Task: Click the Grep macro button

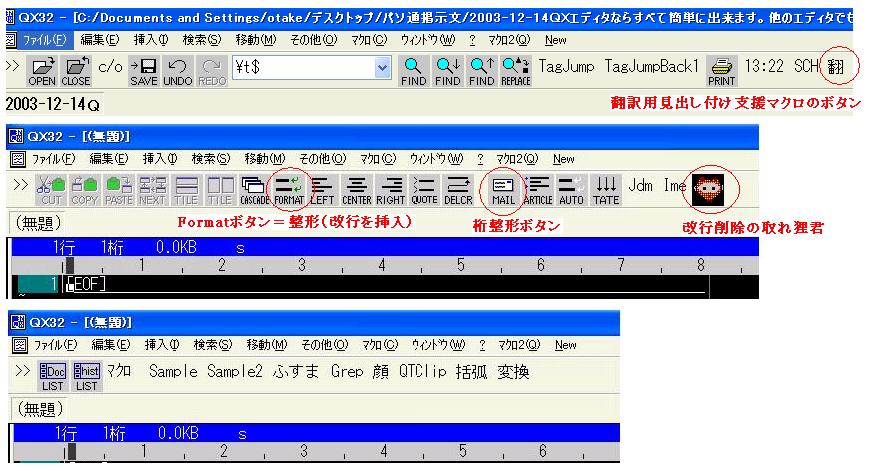Action: coord(346,371)
